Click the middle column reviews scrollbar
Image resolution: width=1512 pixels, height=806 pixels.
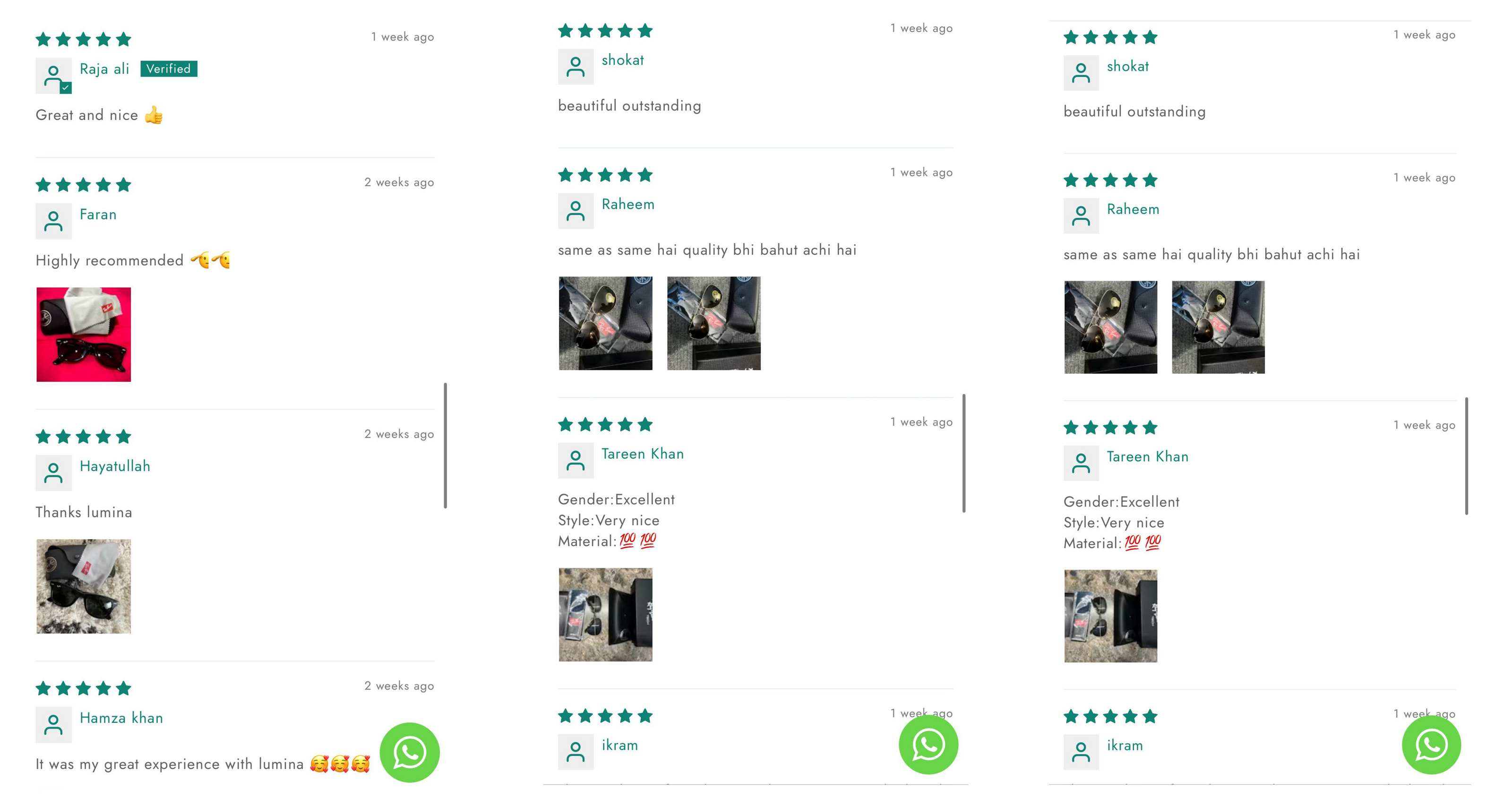[964, 453]
